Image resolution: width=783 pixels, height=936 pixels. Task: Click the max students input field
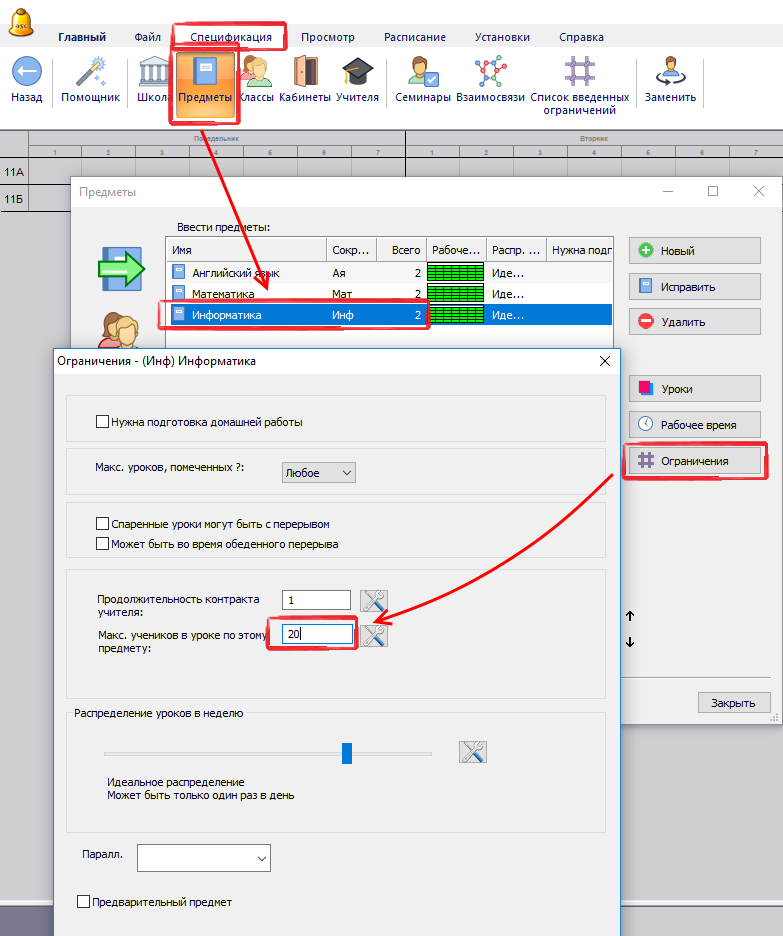(x=317, y=634)
